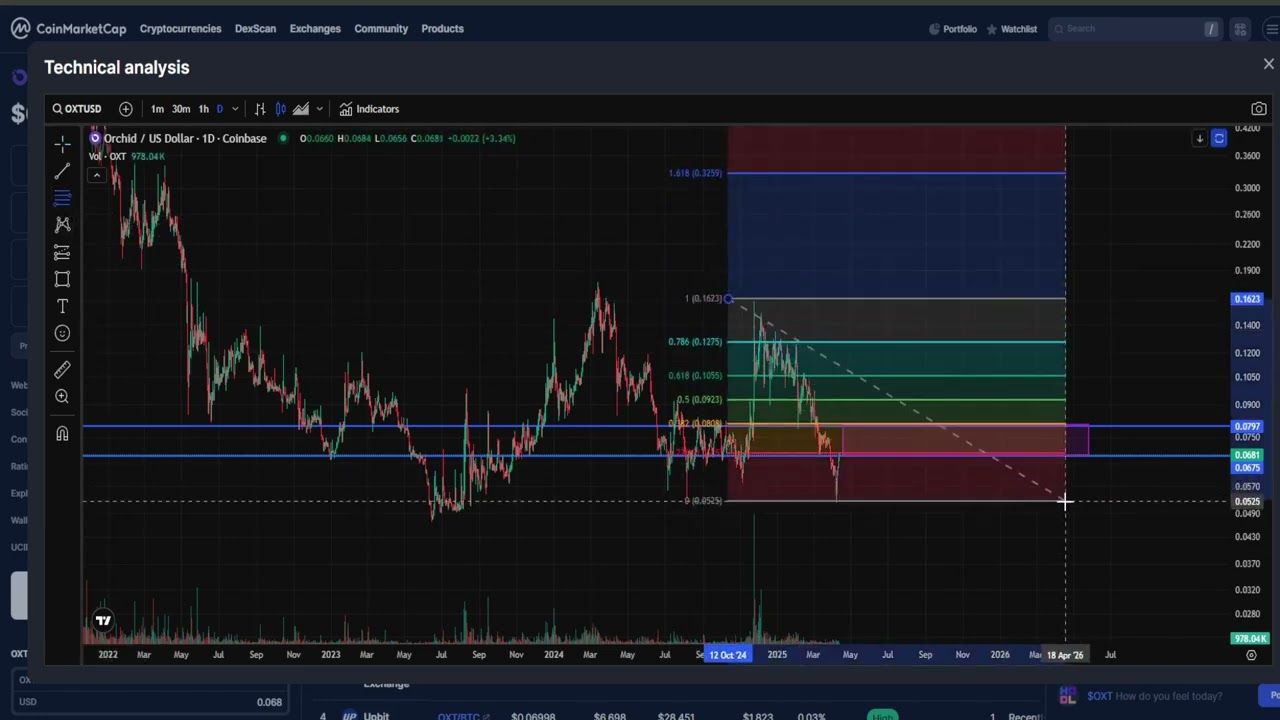
Task: Select the ruler measure tool
Action: click(62, 370)
